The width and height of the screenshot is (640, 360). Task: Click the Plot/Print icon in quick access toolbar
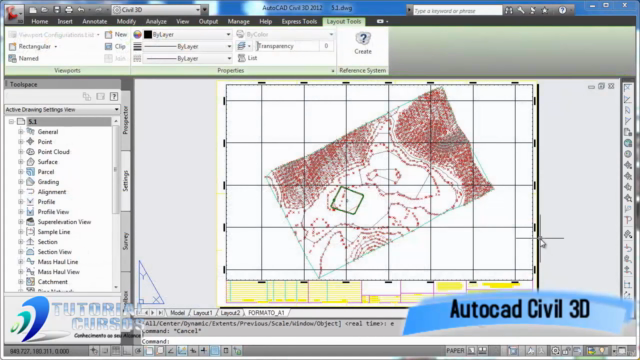coord(69,9)
